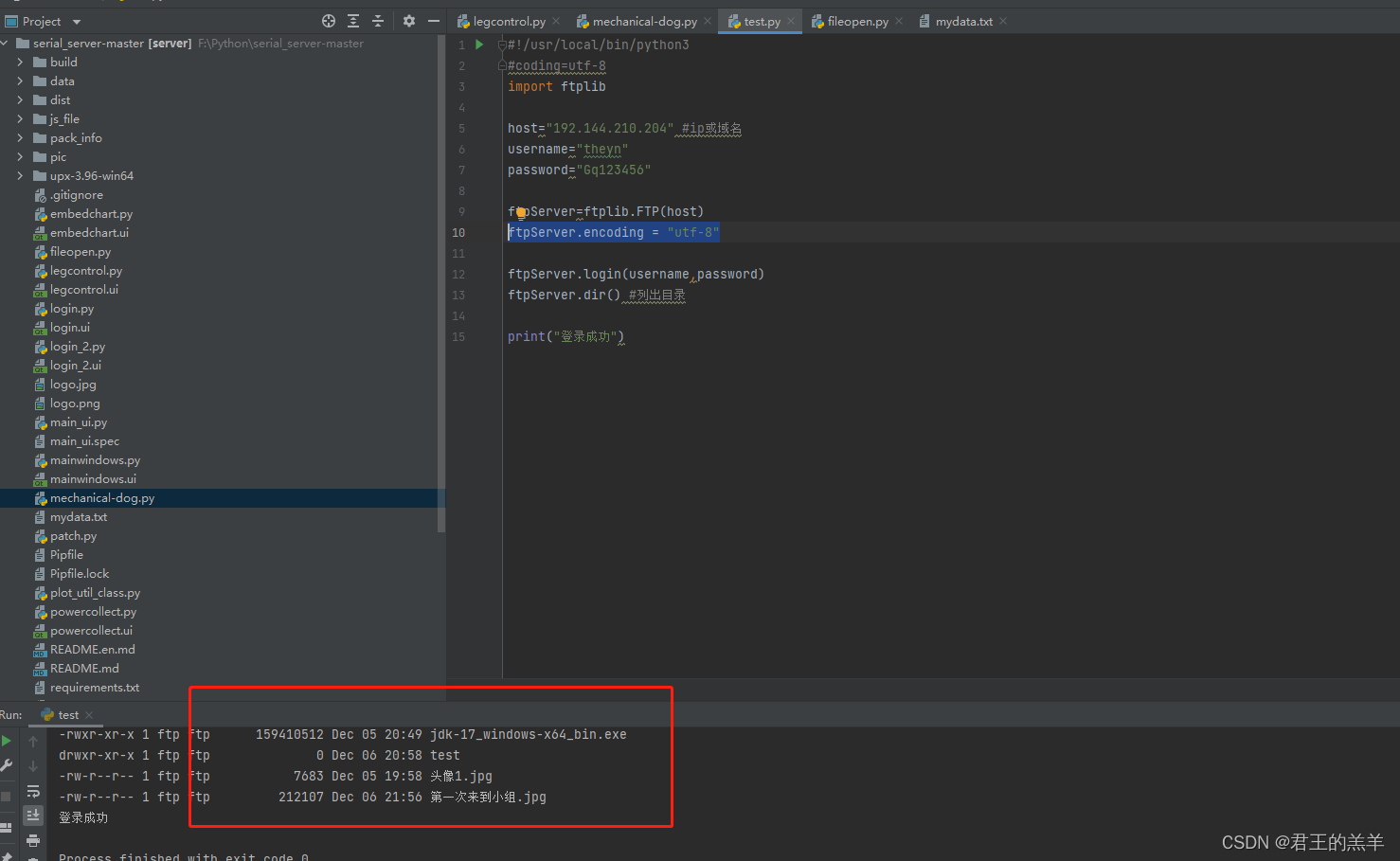The image size is (1400, 861).
Task: Print console output using the printer icon
Action: click(34, 840)
